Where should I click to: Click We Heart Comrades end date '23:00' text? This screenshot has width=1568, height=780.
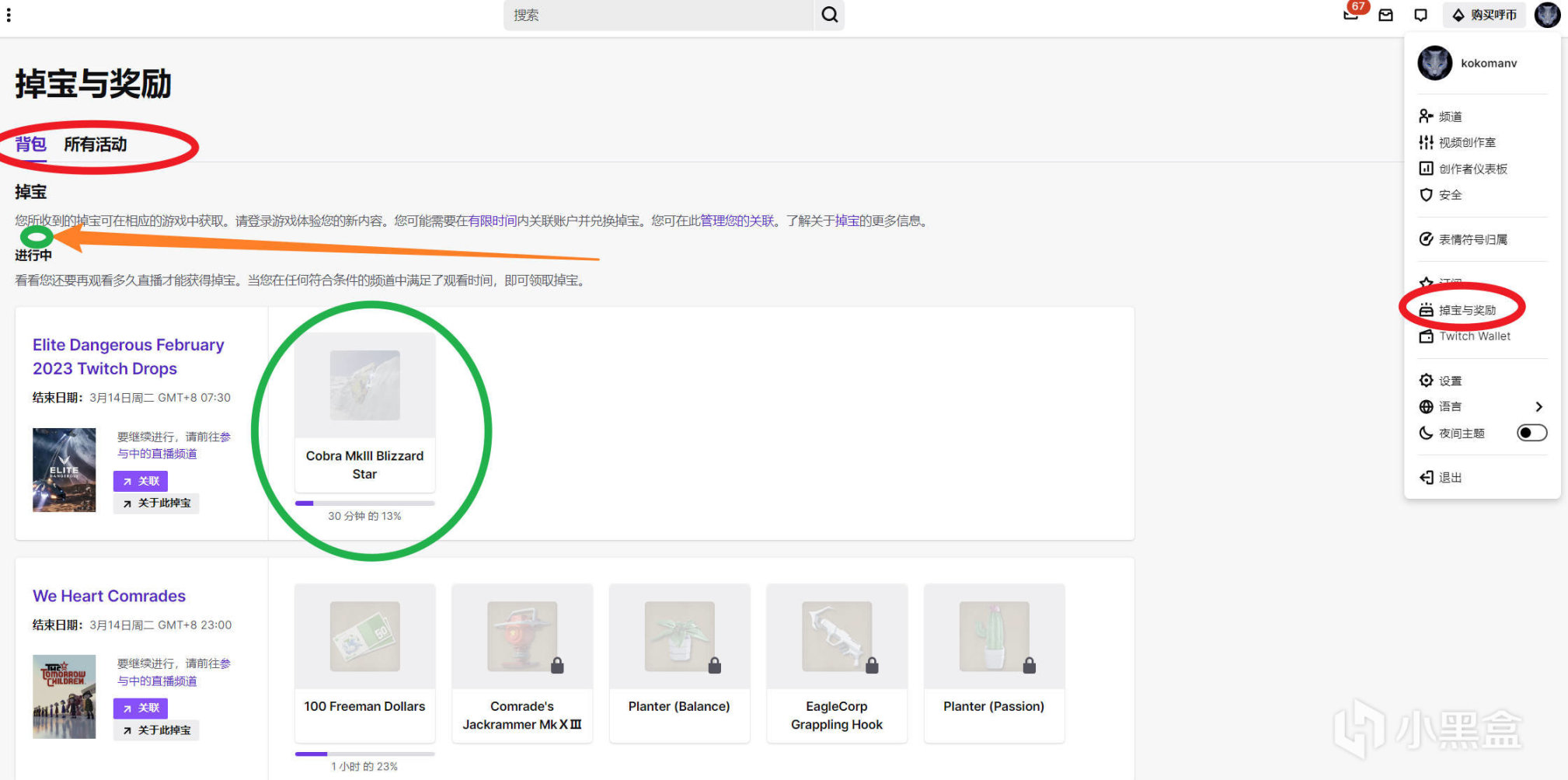[216, 625]
